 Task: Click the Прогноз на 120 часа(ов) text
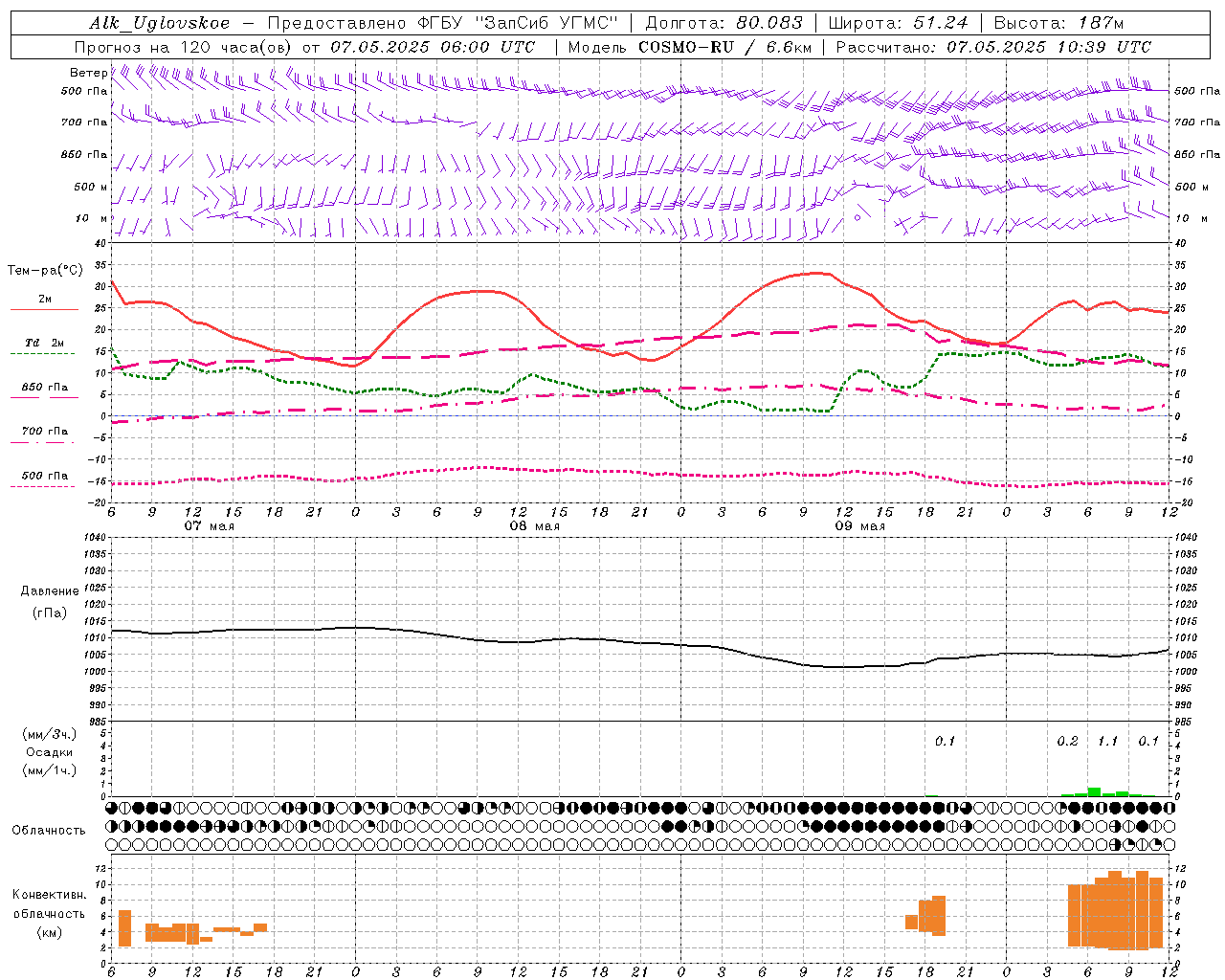pyautogui.click(x=184, y=47)
